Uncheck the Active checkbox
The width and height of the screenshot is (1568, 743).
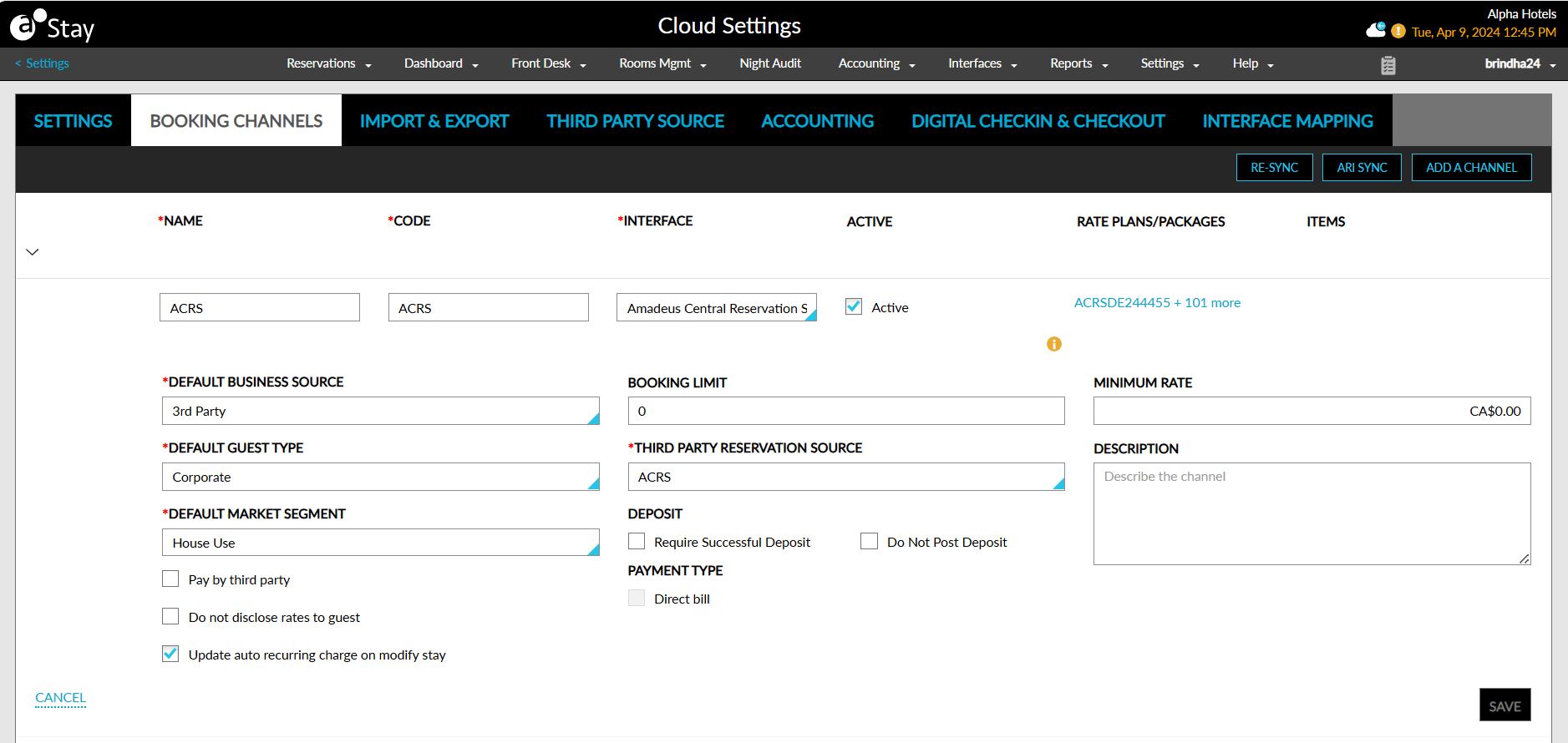853,306
